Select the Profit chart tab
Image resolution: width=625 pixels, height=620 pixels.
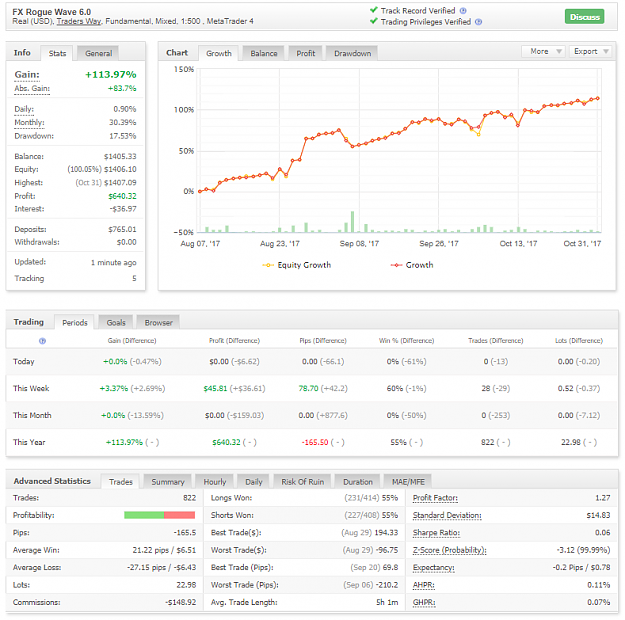point(306,53)
